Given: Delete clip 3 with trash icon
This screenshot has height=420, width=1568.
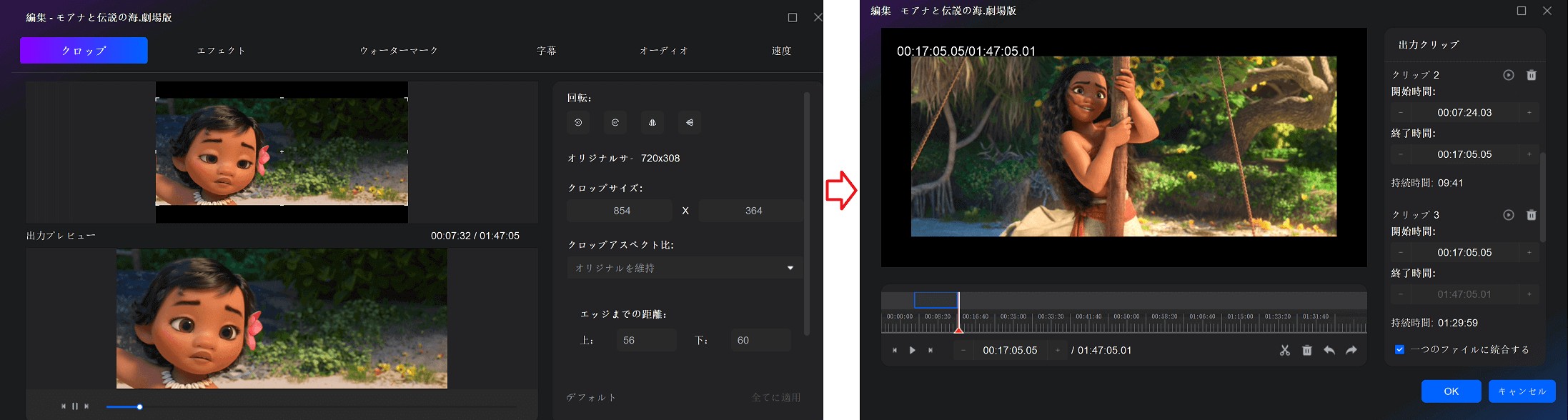Looking at the screenshot, I should pyautogui.click(x=1532, y=215).
